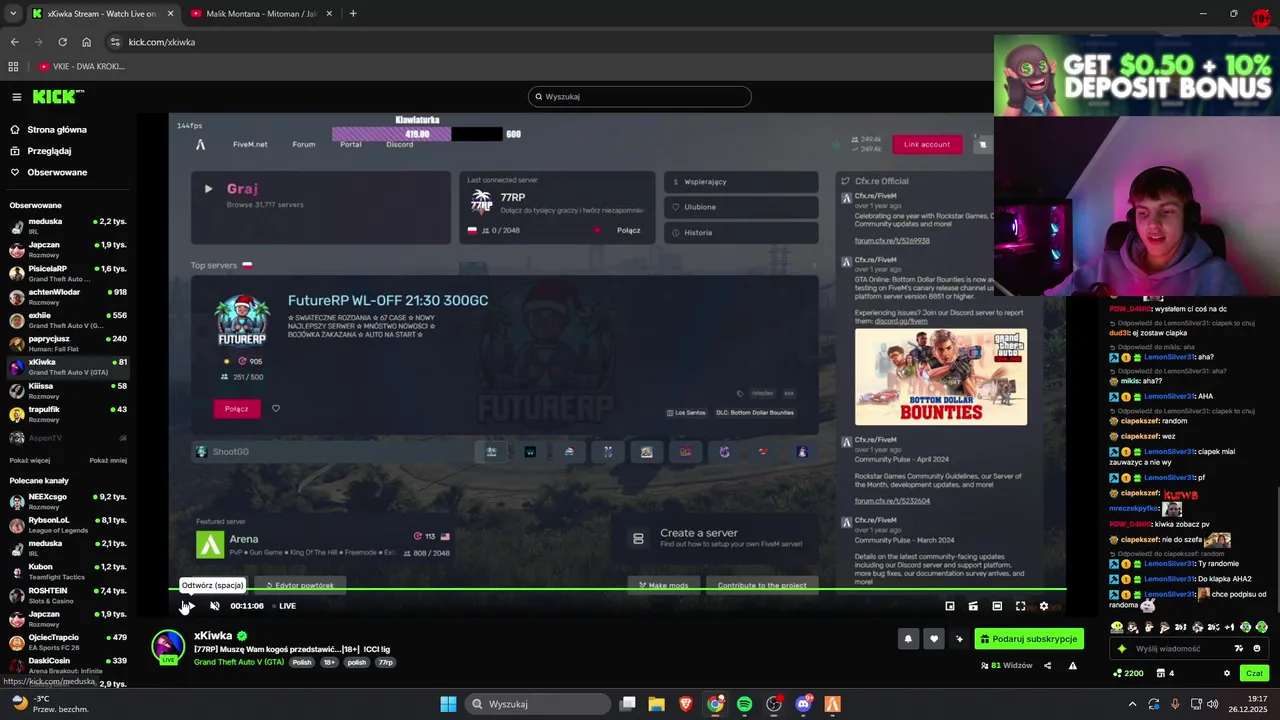This screenshot has height=720, width=1280.
Task: Open meduska IRL channel in followed list
Action: [x=68, y=226]
